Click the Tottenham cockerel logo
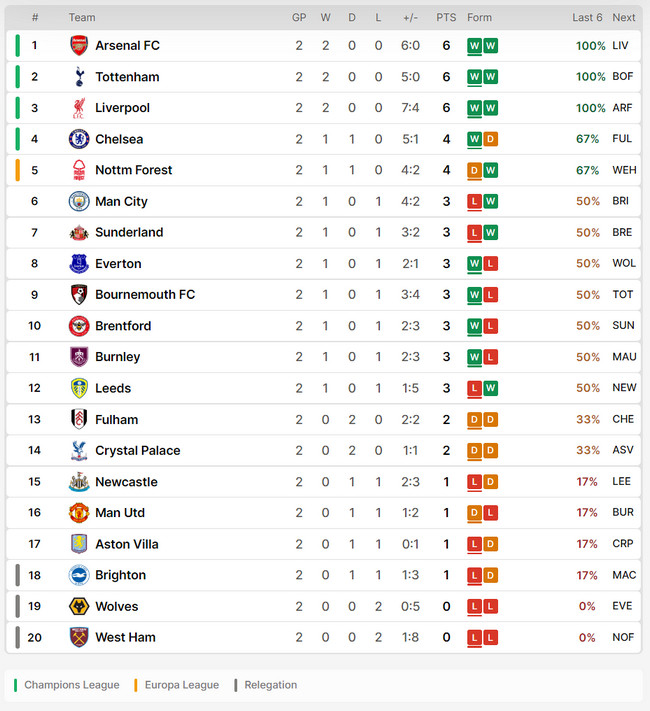The image size is (650, 711). pos(79,77)
